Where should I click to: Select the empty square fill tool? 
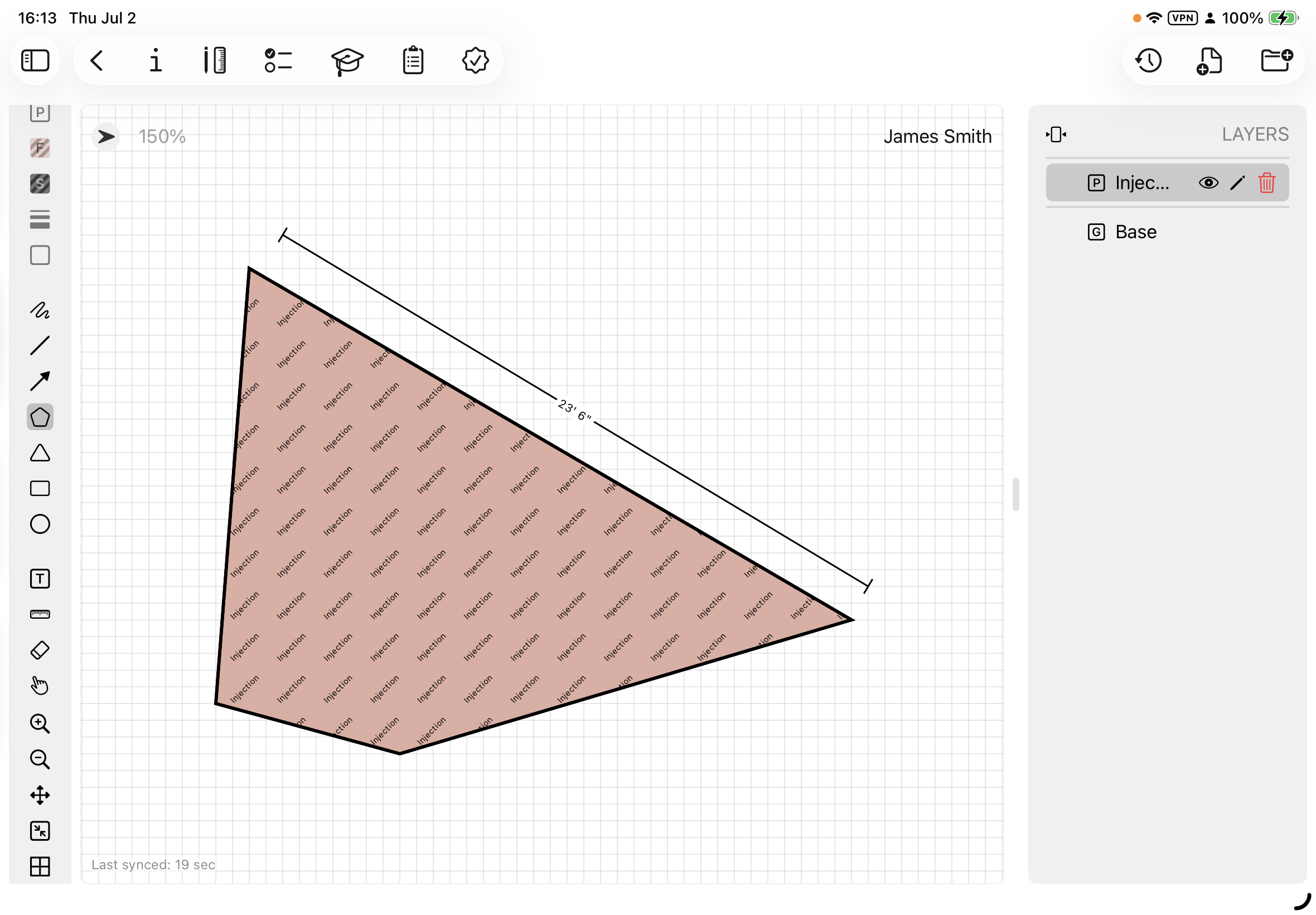pyautogui.click(x=40, y=255)
